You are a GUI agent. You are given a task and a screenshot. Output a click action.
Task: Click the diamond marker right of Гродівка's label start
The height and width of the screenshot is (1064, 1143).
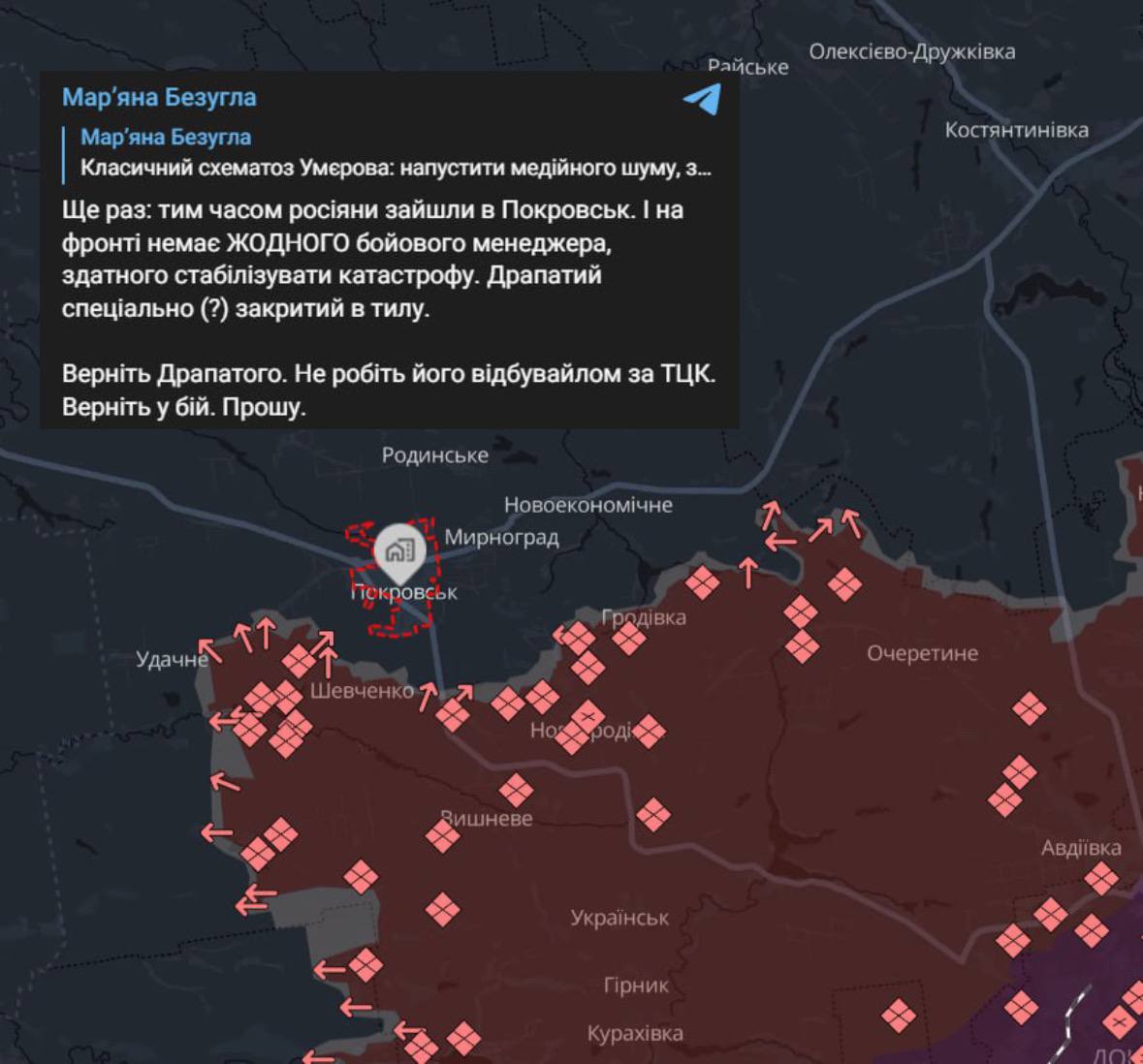[628, 638]
